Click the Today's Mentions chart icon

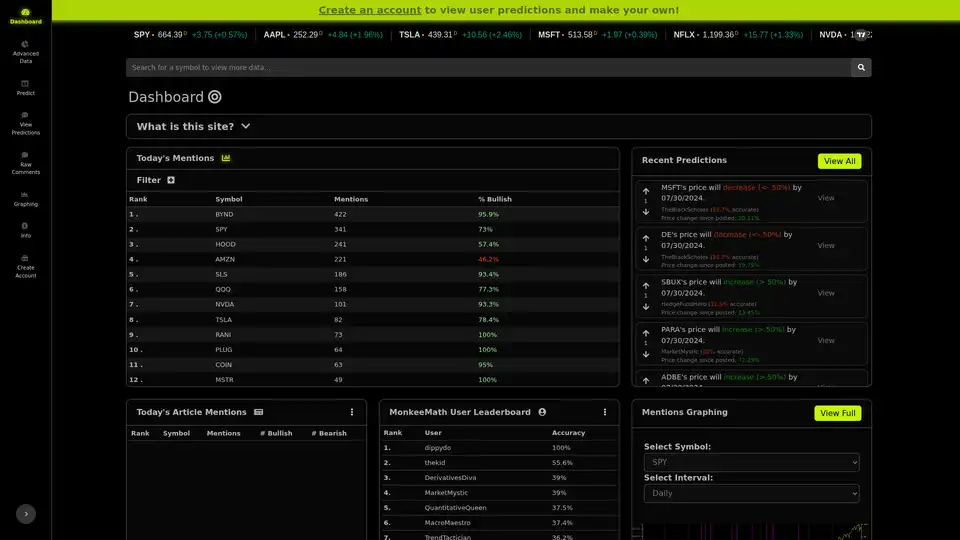tap(226, 158)
